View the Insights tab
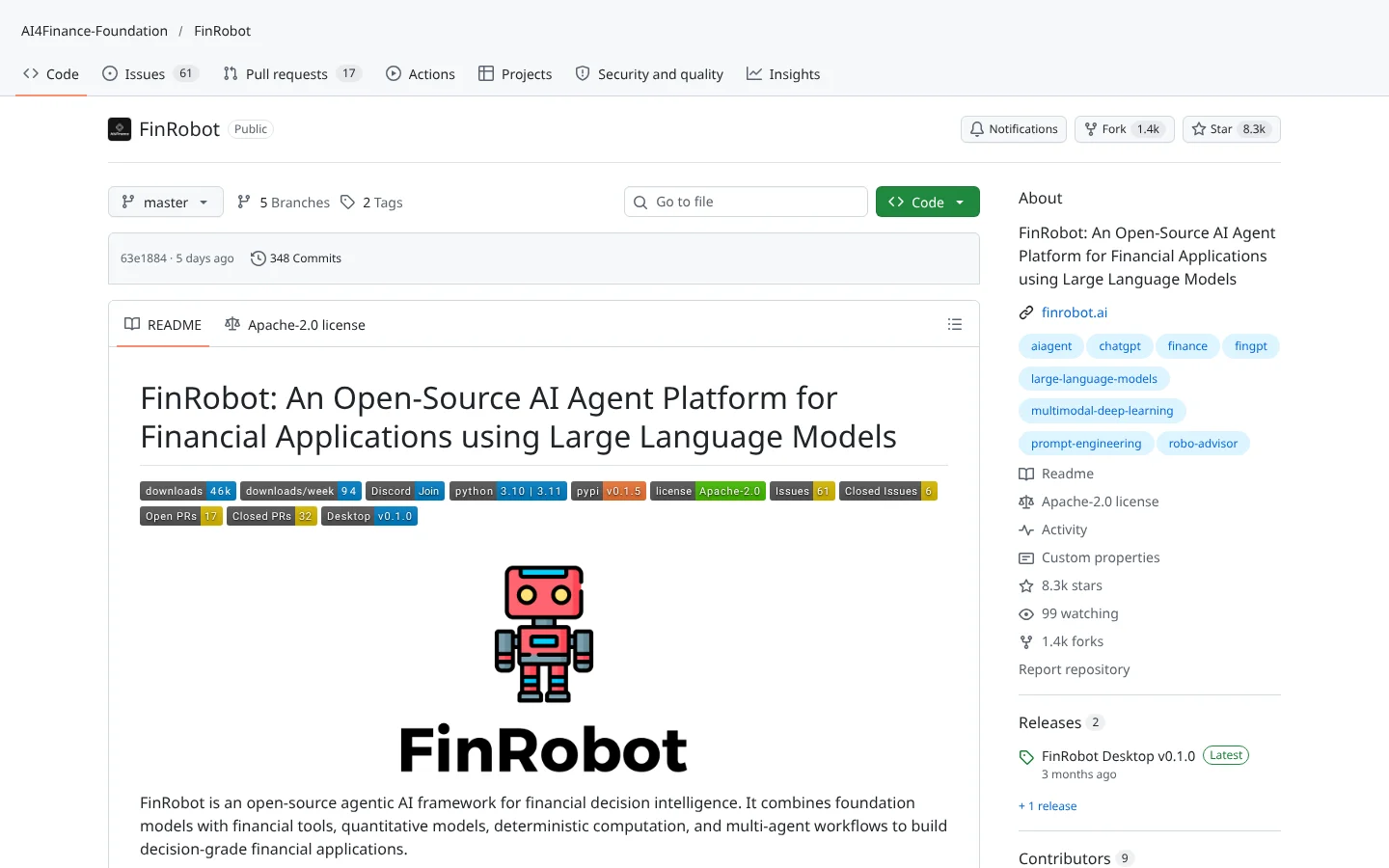Screen dimensions: 1389x868 coord(783,74)
